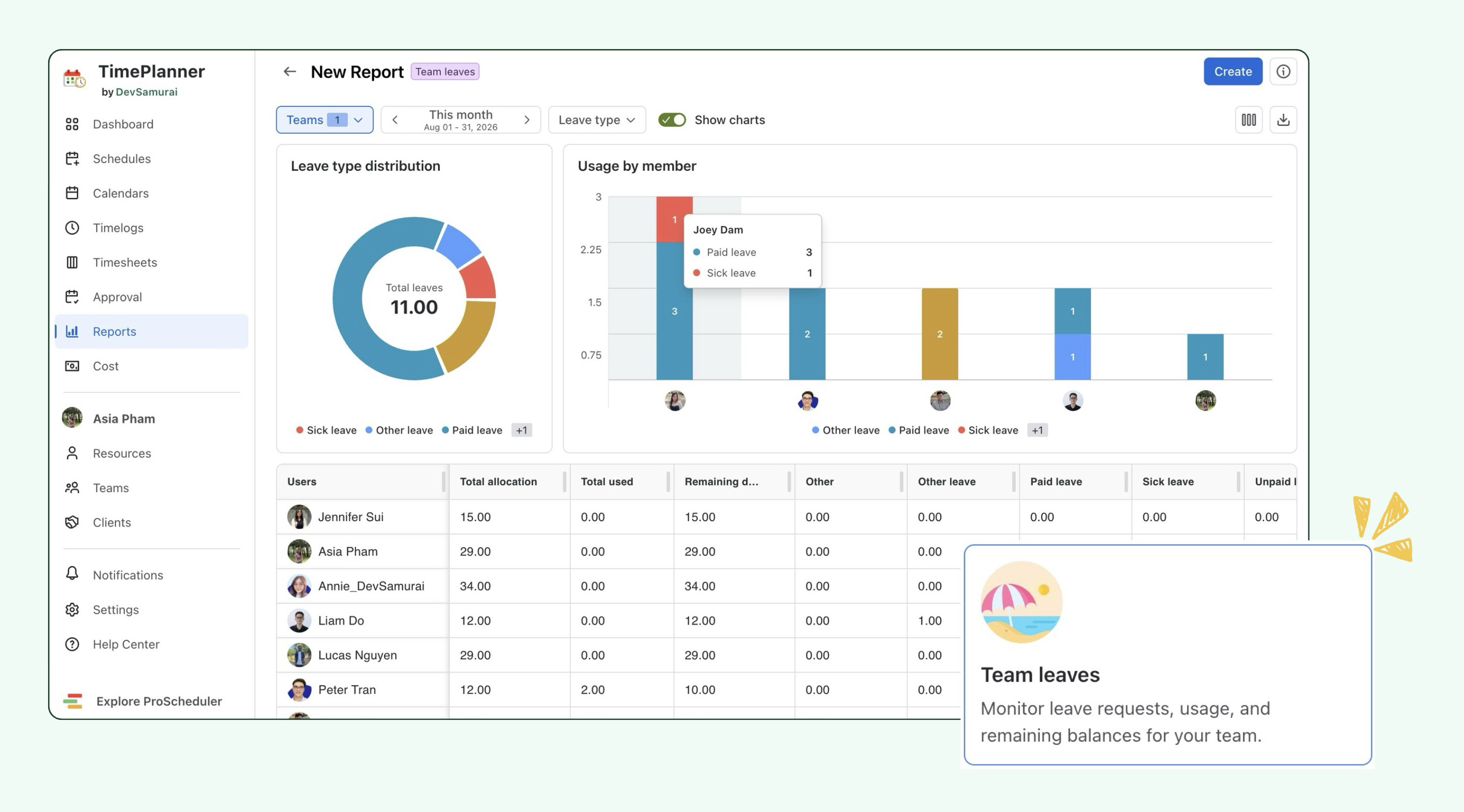Image resolution: width=1464 pixels, height=812 pixels.
Task: Click the red sick leave donut segment
Action: (x=479, y=278)
